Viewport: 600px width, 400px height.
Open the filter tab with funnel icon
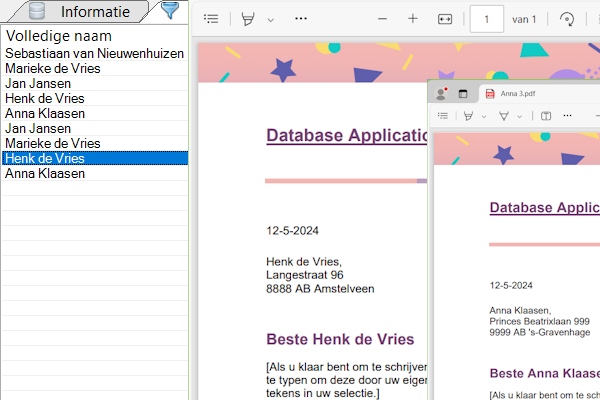172,11
